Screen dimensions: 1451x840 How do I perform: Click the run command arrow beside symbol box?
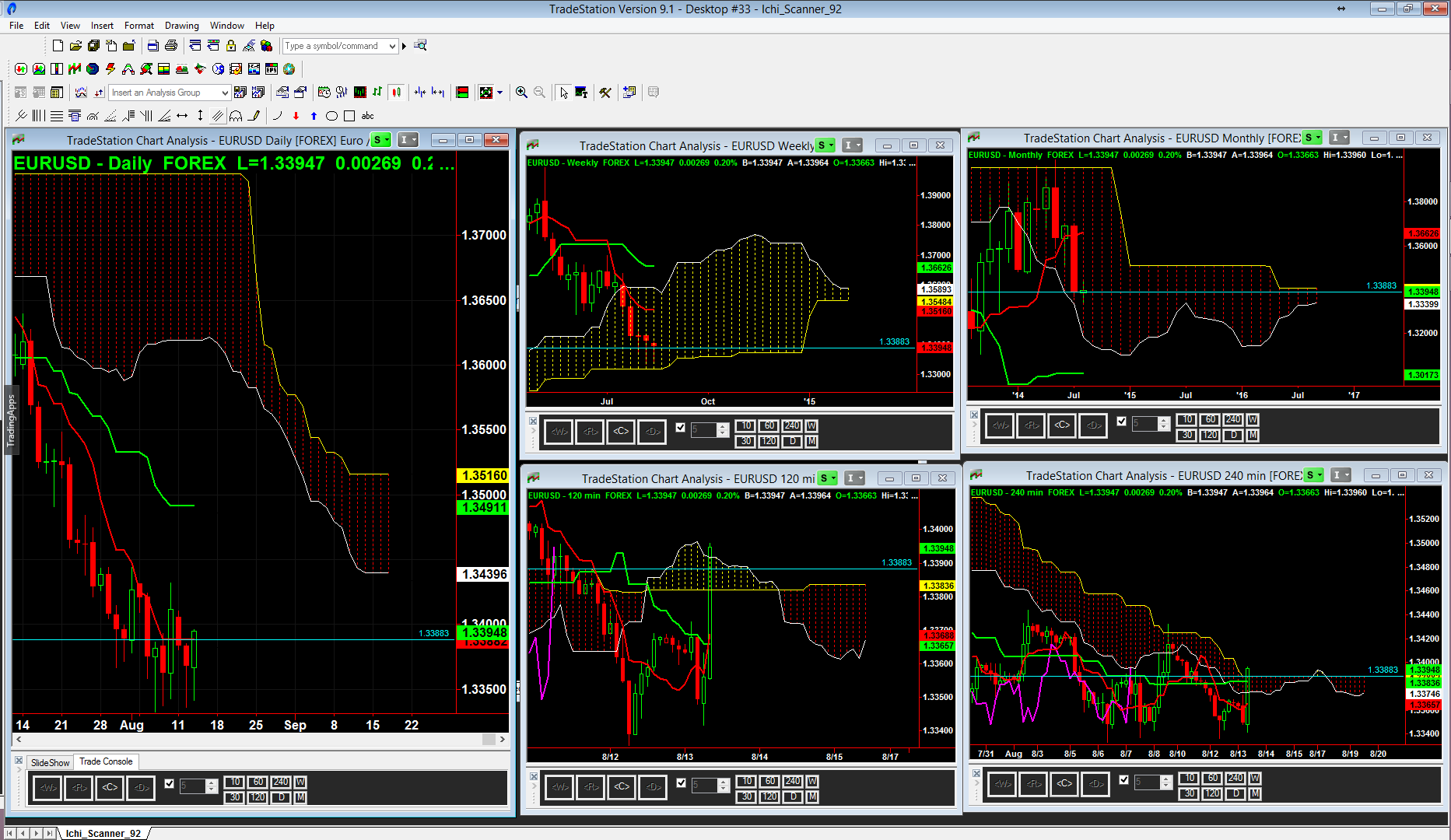coord(405,46)
